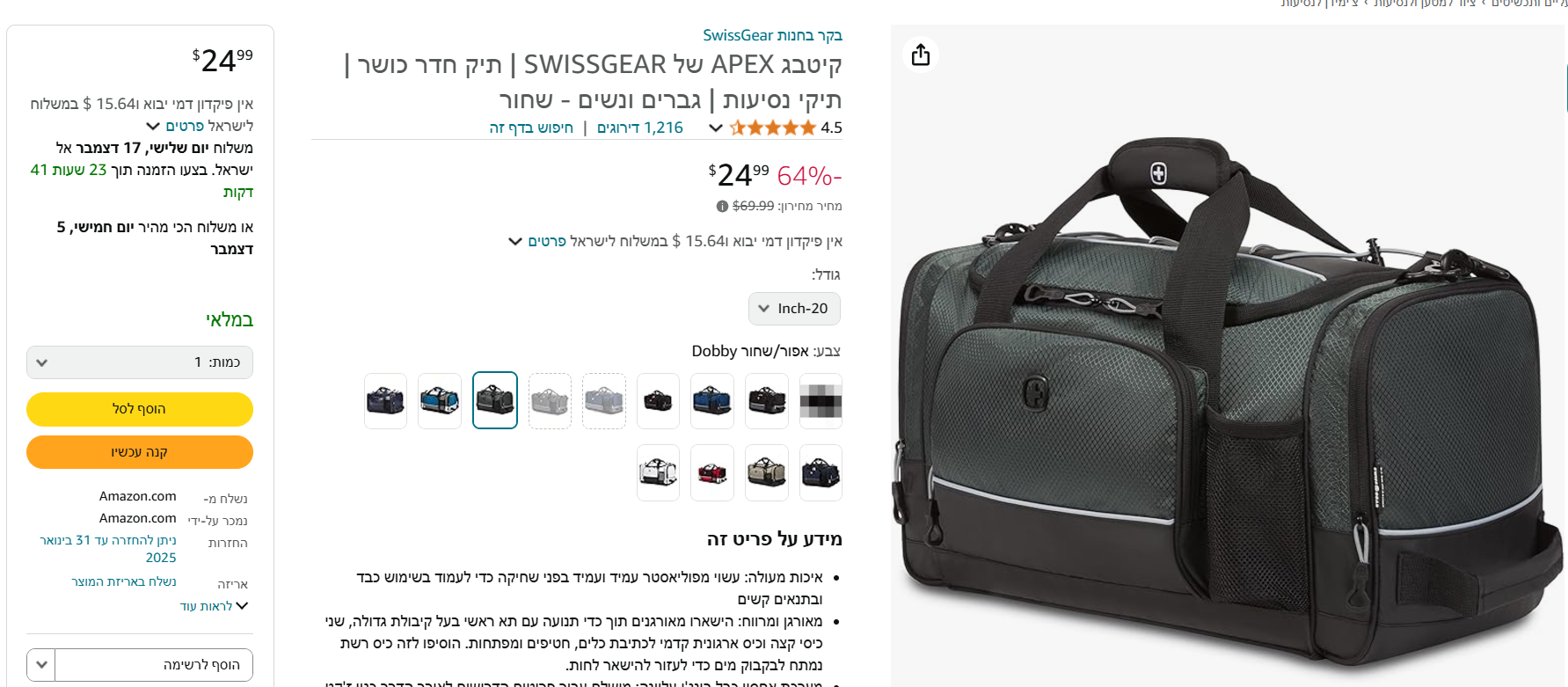Select the white duffel bag color variant
The image size is (1568, 687).
coord(658,473)
